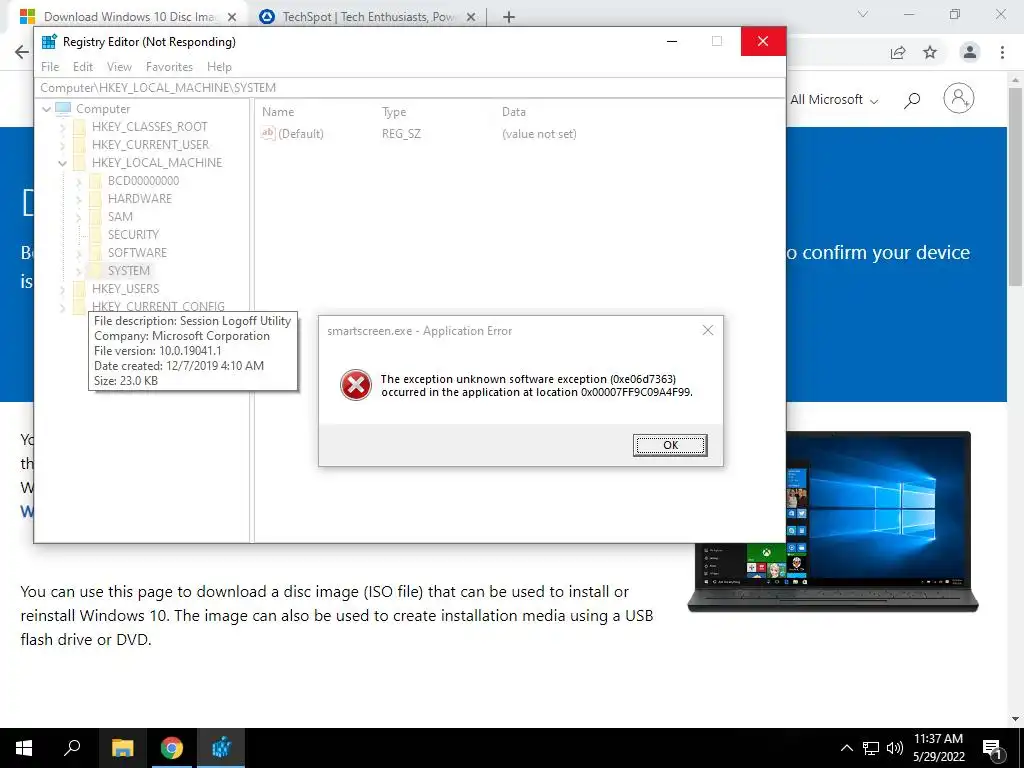Expand the SOFTWARE key
This screenshot has width=1024, height=768.
pos(78,253)
